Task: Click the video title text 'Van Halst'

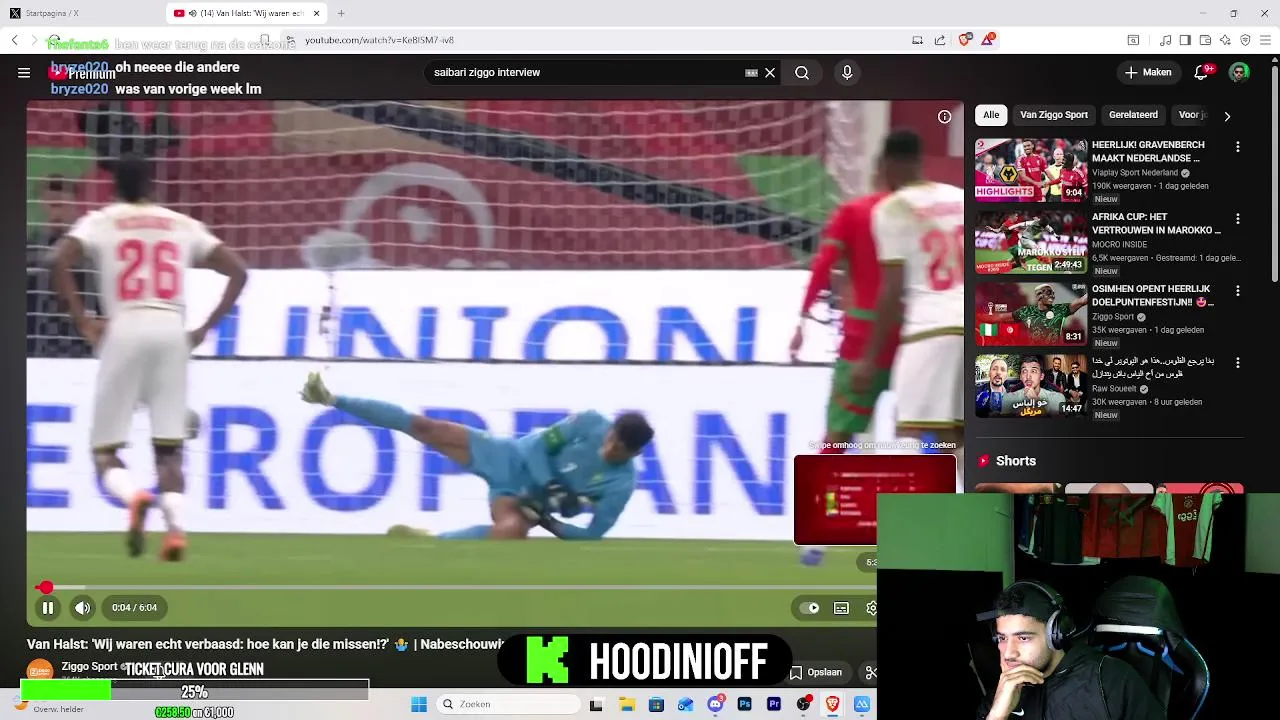Action: click(57, 644)
